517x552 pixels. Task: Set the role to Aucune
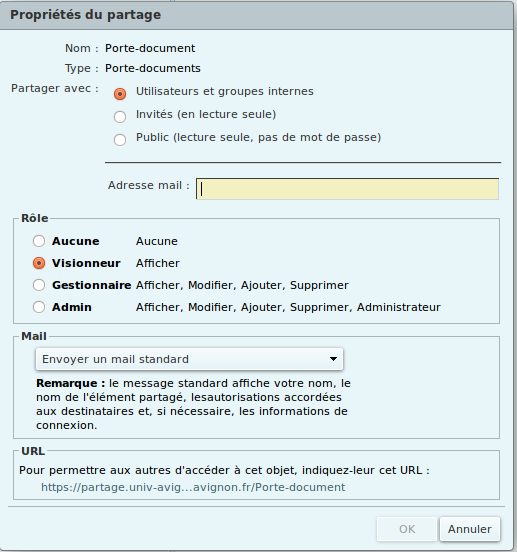pos(39,241)
